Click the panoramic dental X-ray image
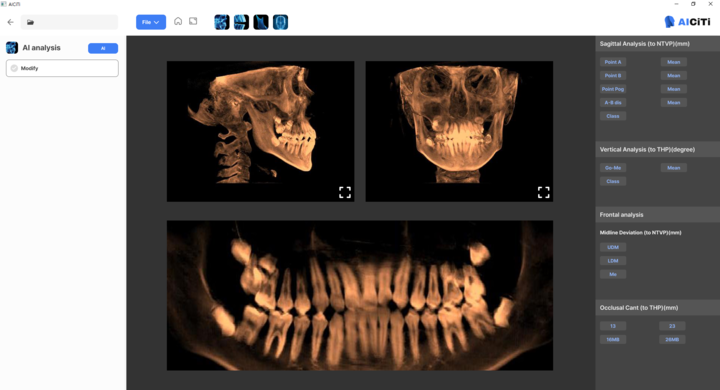 tap(360, 295)
